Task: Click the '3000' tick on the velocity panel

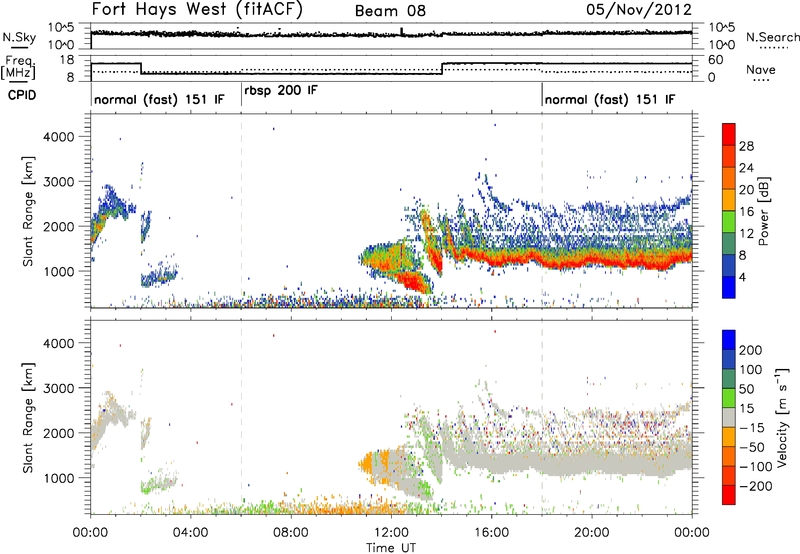Action: [58, 388]
